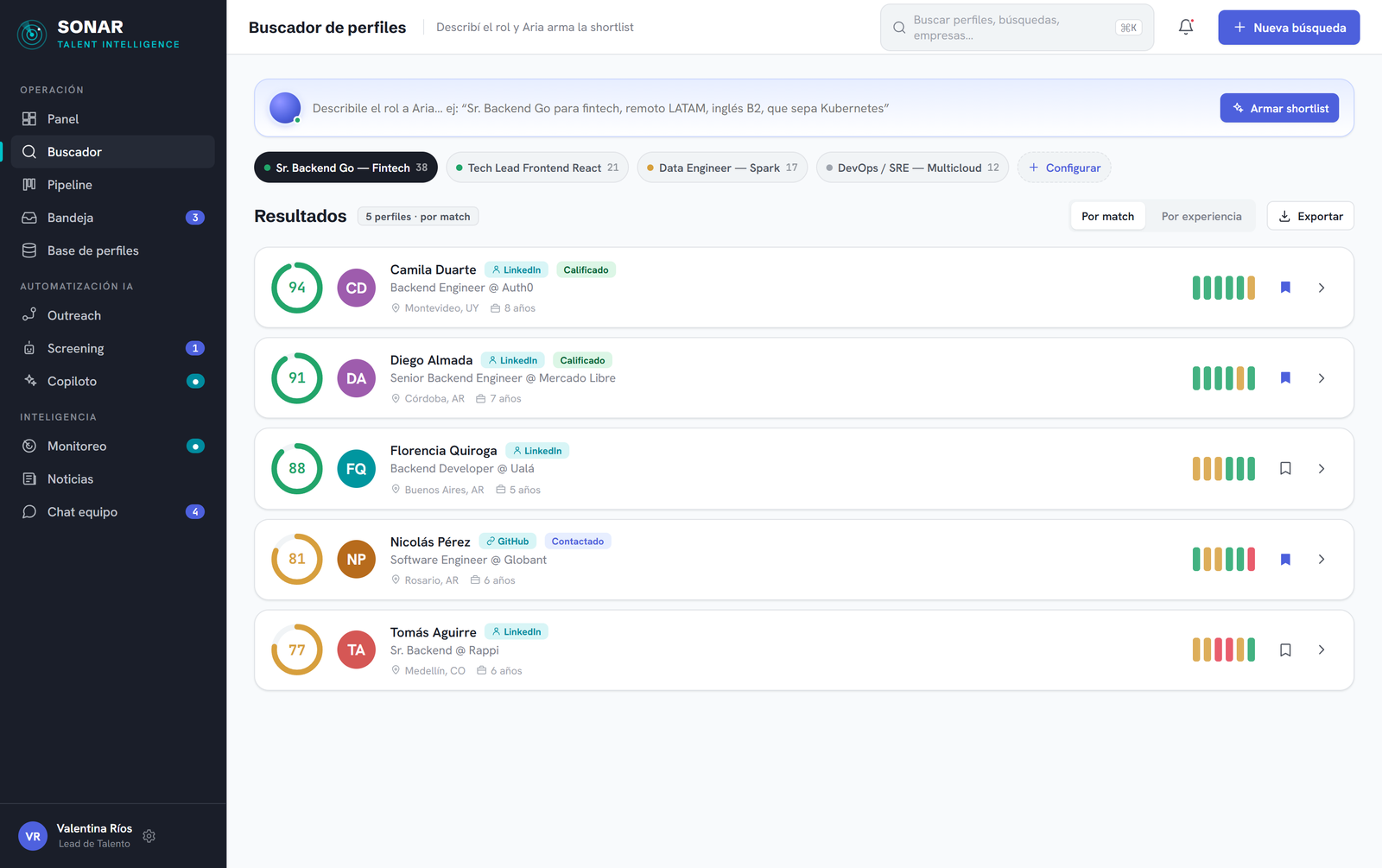Sort results Por match
1382x868 pixels.
tap(1108, 216)
